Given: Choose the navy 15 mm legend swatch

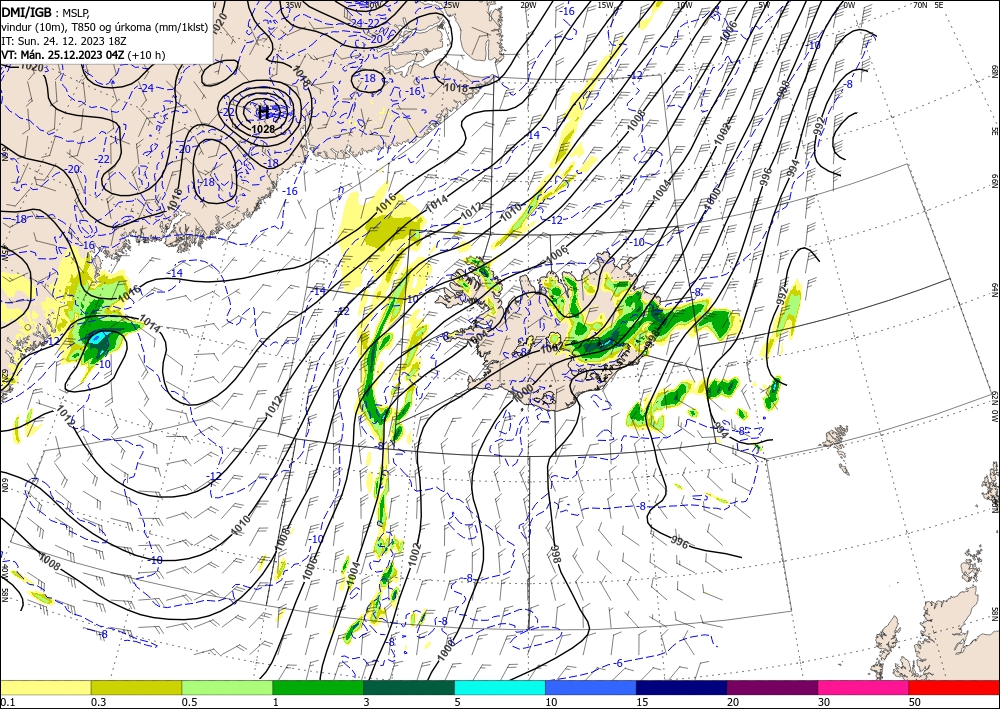Looking at the screenshot, I should 682,687.
